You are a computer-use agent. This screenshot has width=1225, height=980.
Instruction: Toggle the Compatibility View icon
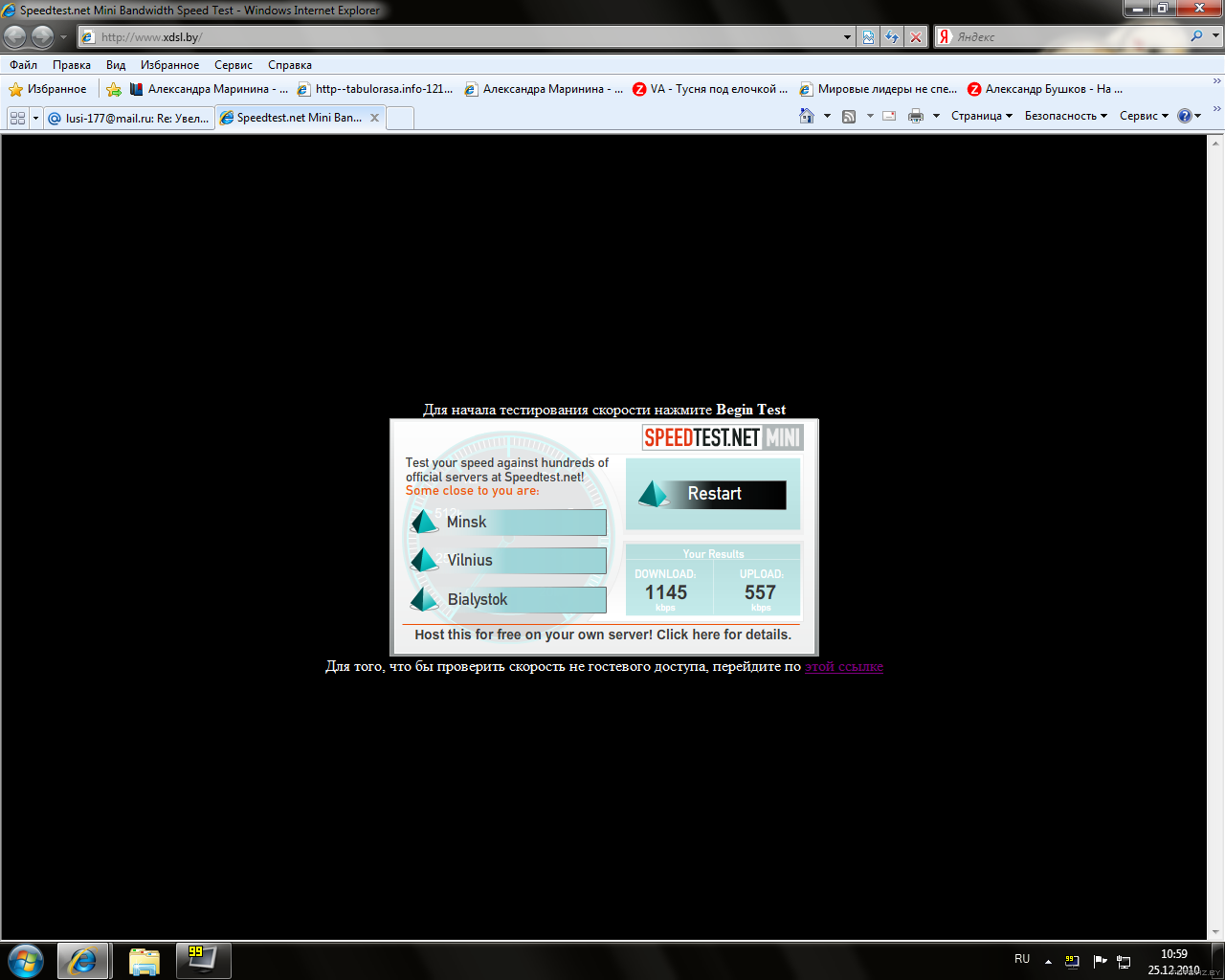[868, 37]
